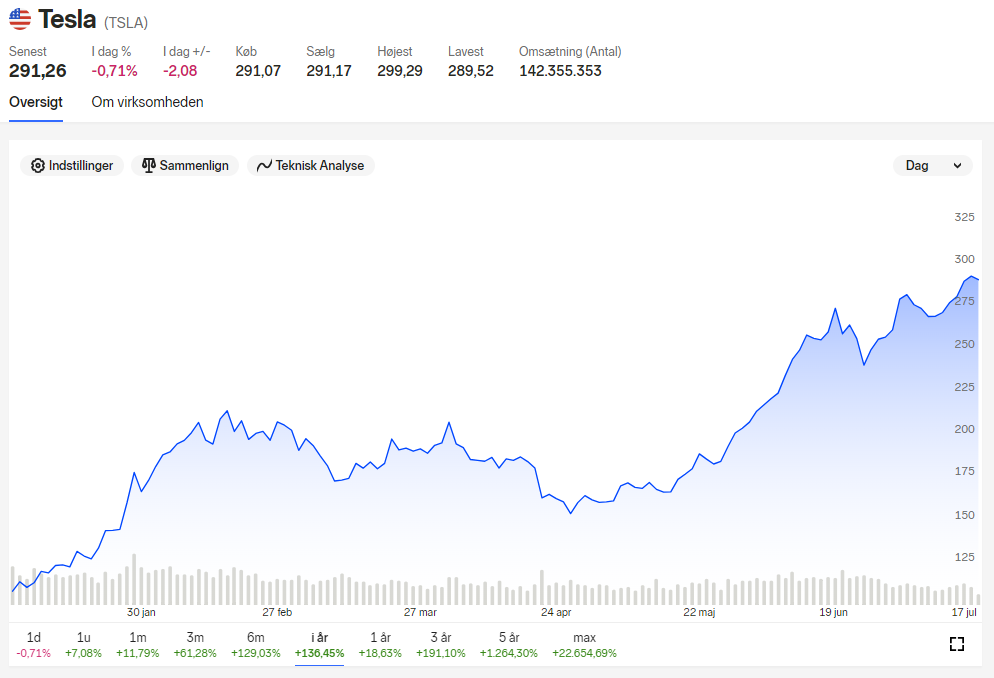
Task: Switch chart to max range
Action: point(584,644)
